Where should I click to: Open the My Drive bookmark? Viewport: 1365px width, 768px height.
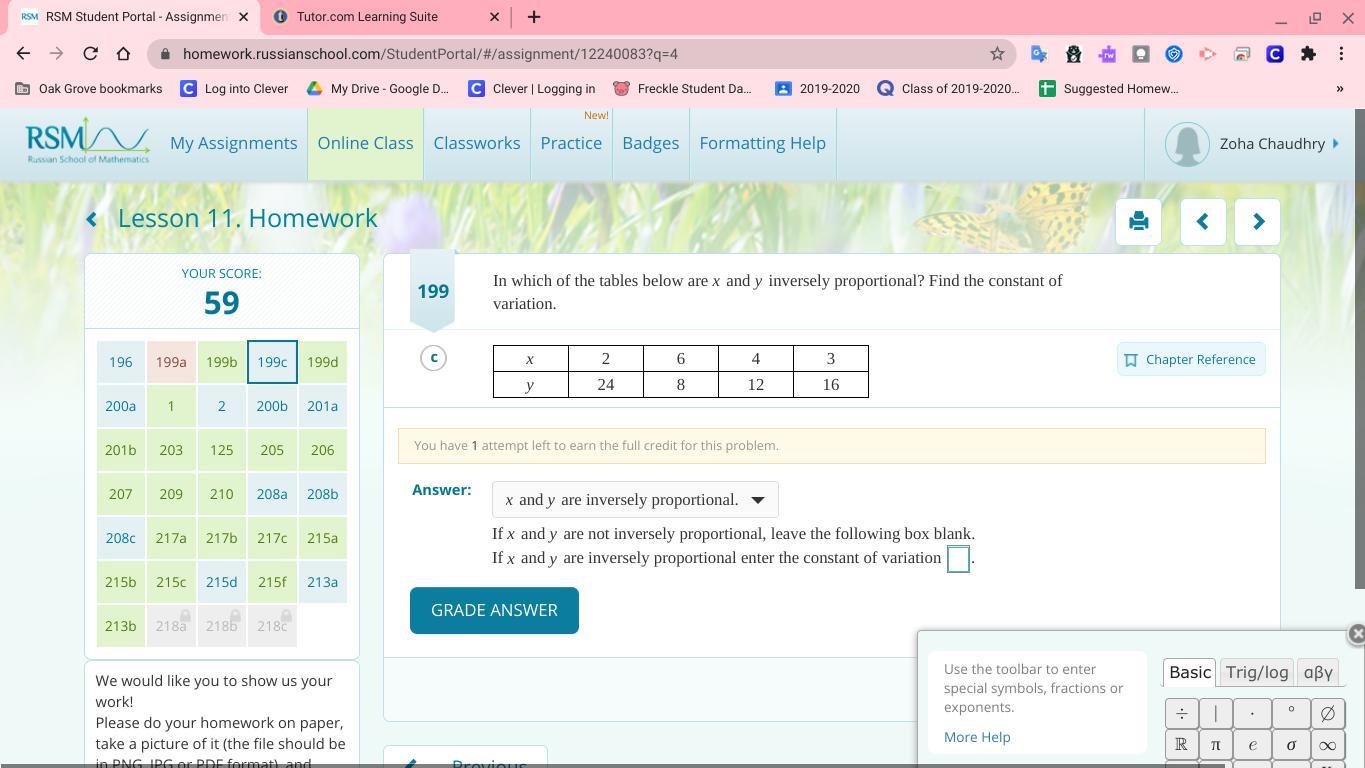coord(378,89)
